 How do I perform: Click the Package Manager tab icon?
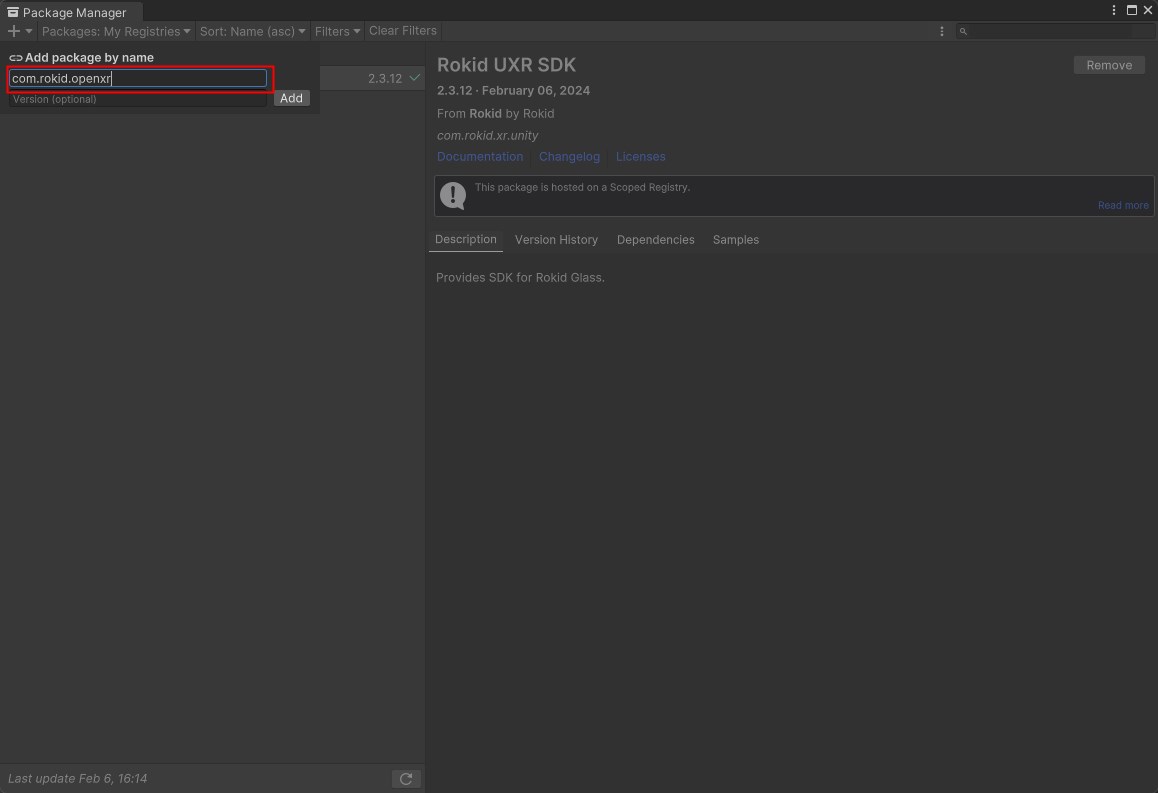pyautogui.click(x=13, y=12)
